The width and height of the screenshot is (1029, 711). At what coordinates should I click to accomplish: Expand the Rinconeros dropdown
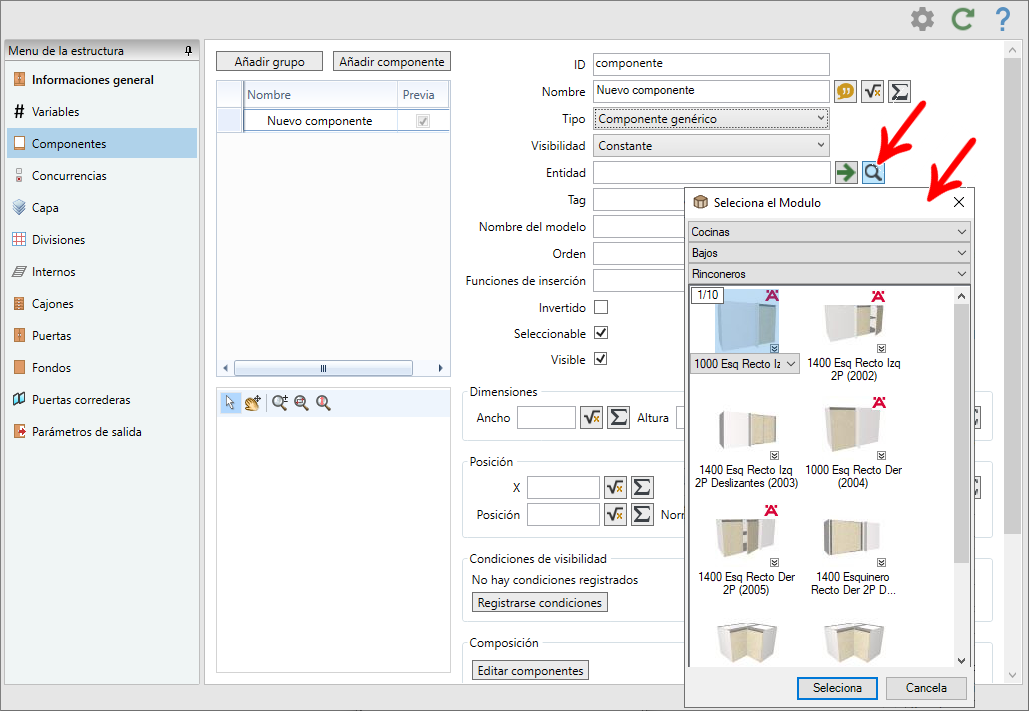tap(829, 274)
